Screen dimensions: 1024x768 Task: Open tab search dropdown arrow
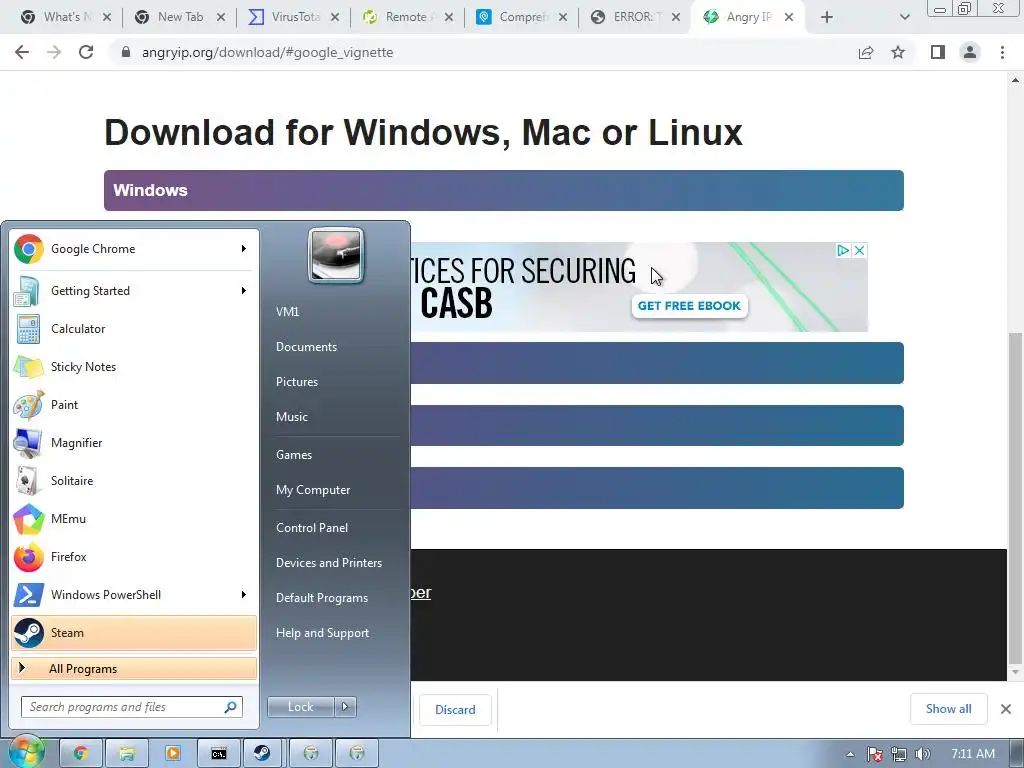coord(904,17)
